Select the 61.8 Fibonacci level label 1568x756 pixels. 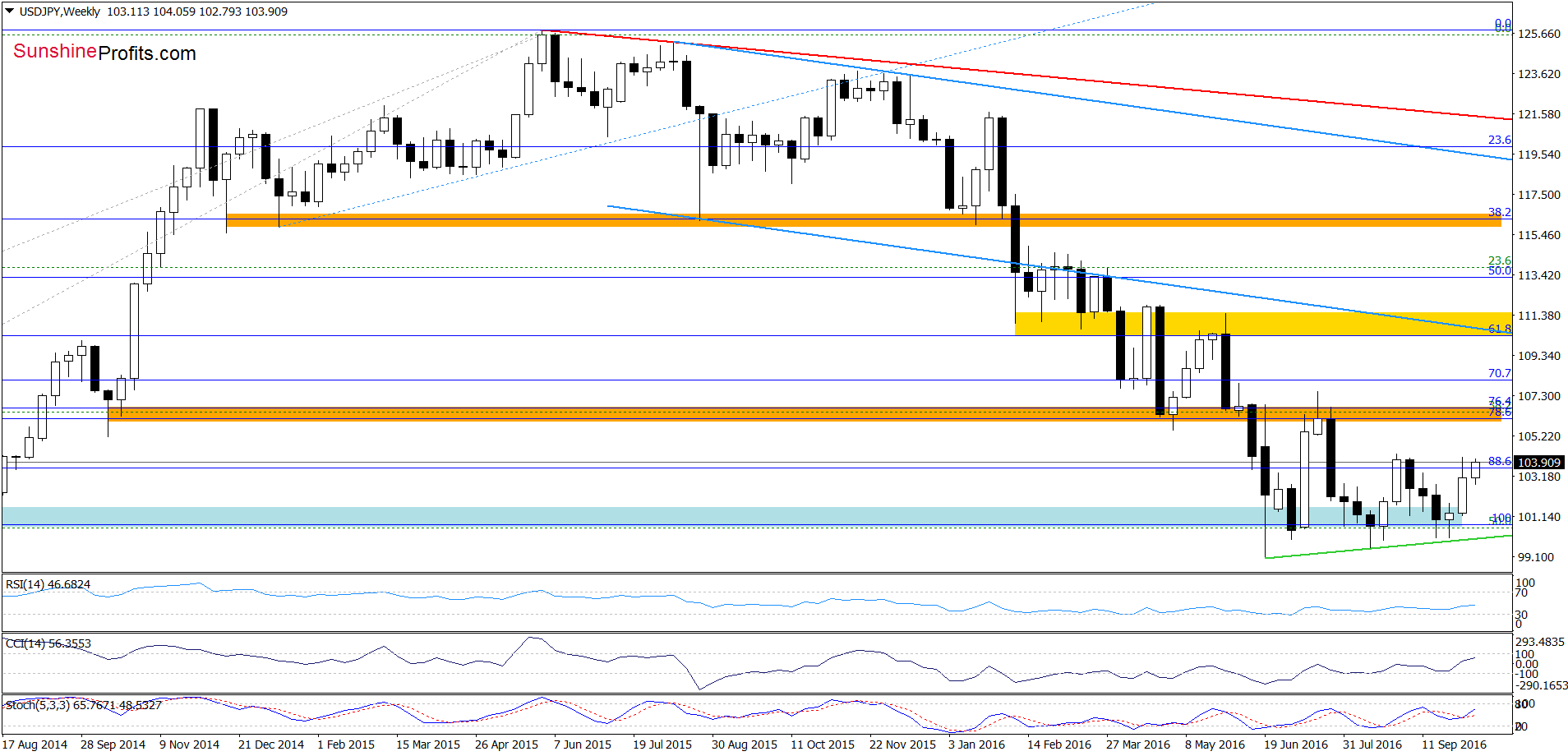pos(1499,329)
